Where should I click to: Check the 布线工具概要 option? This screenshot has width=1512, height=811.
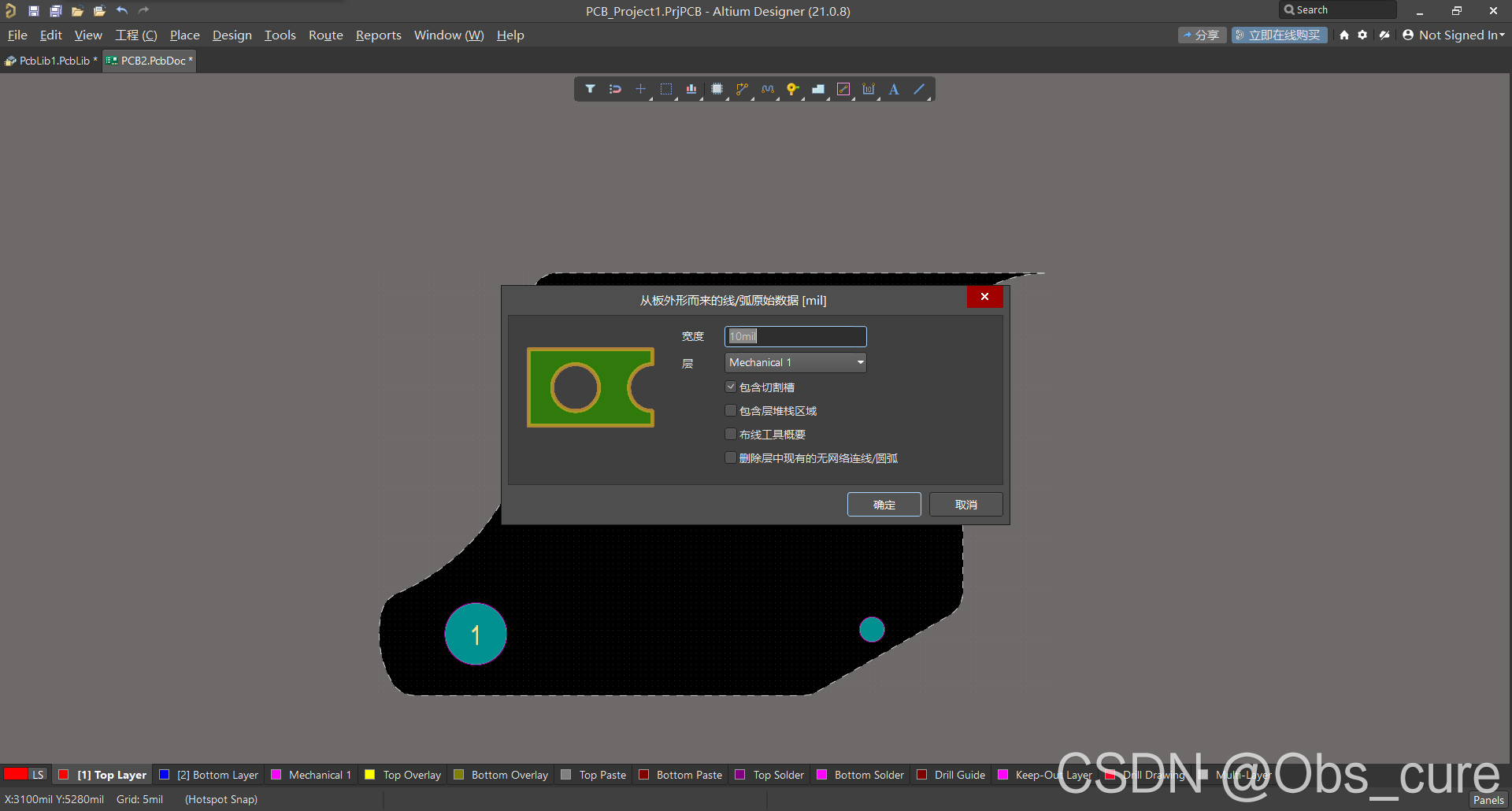pyautogui.click(x=731, y=434)
